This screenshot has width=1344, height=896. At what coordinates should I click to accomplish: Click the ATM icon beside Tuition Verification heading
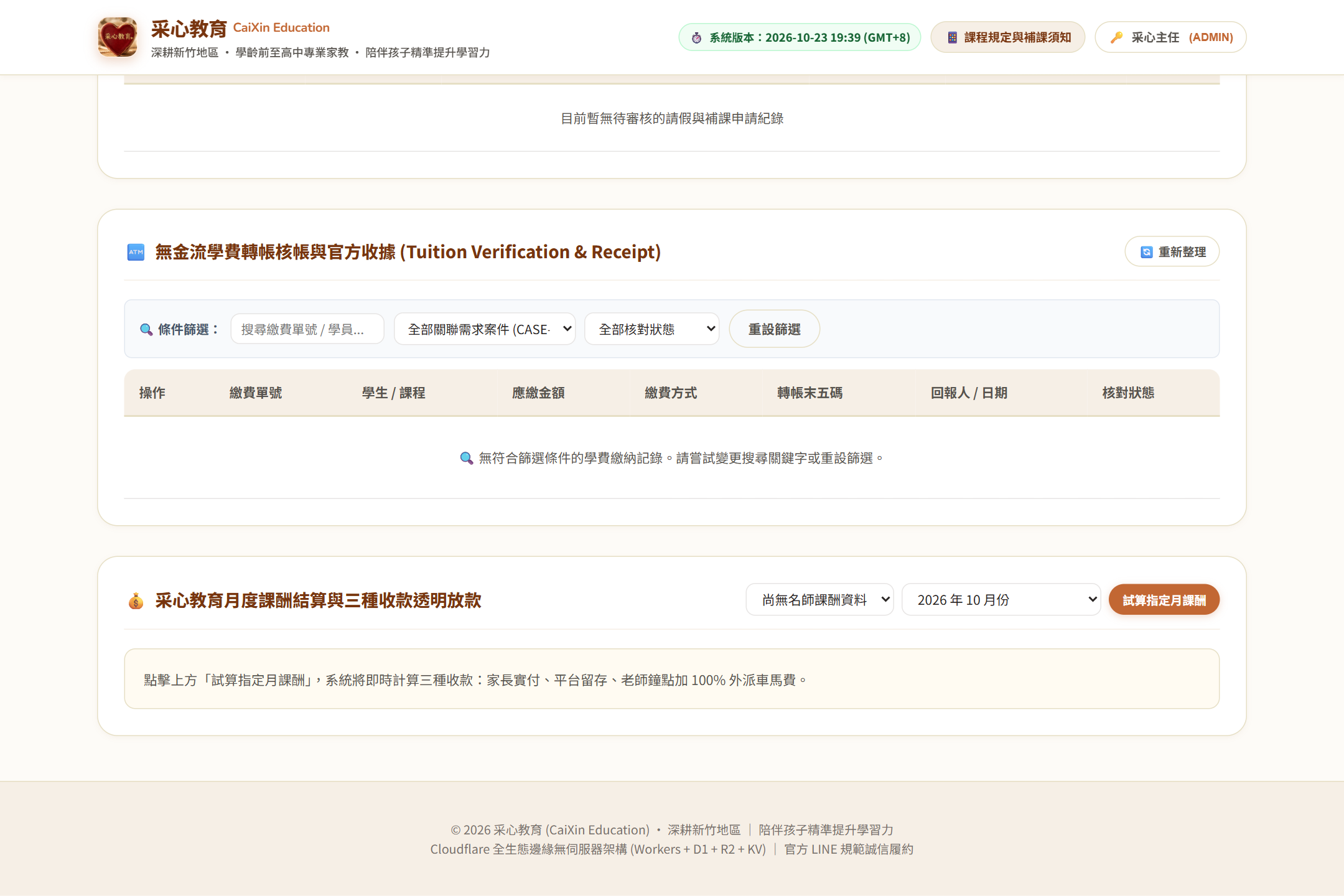tap(136, 252)
